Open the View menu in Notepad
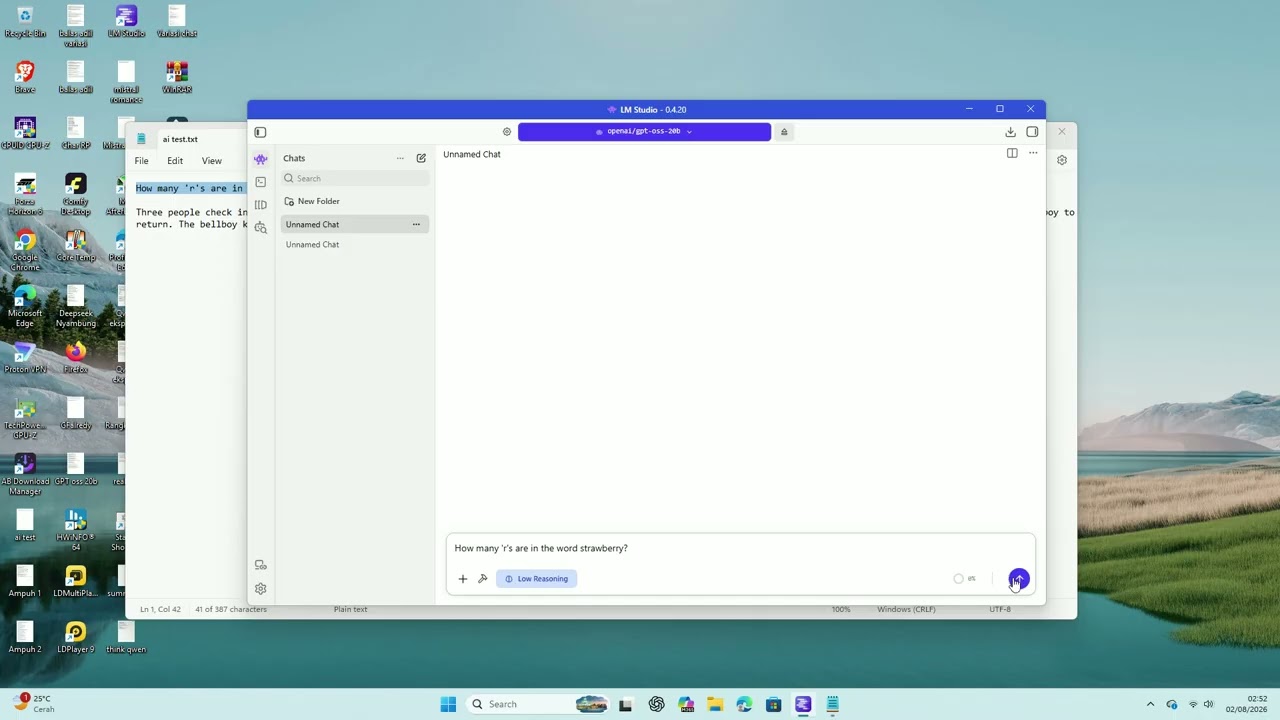Screen dimensions: 1280x720 click(x=212, y=161)
